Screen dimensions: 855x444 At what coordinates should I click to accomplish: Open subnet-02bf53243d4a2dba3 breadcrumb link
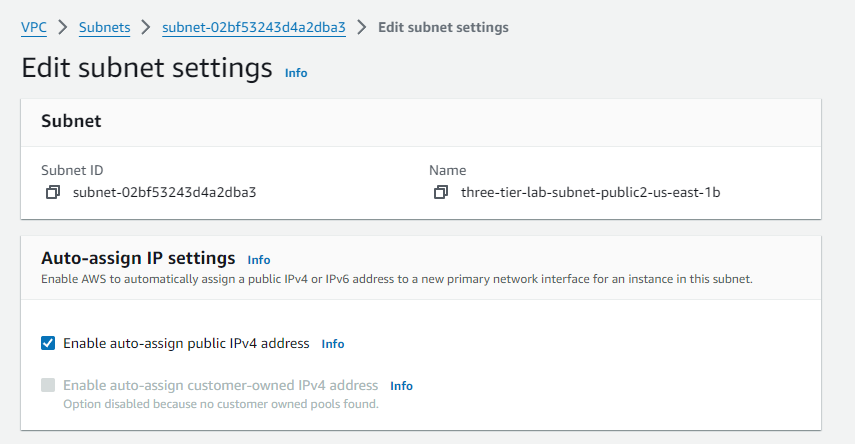pos(254,27)
